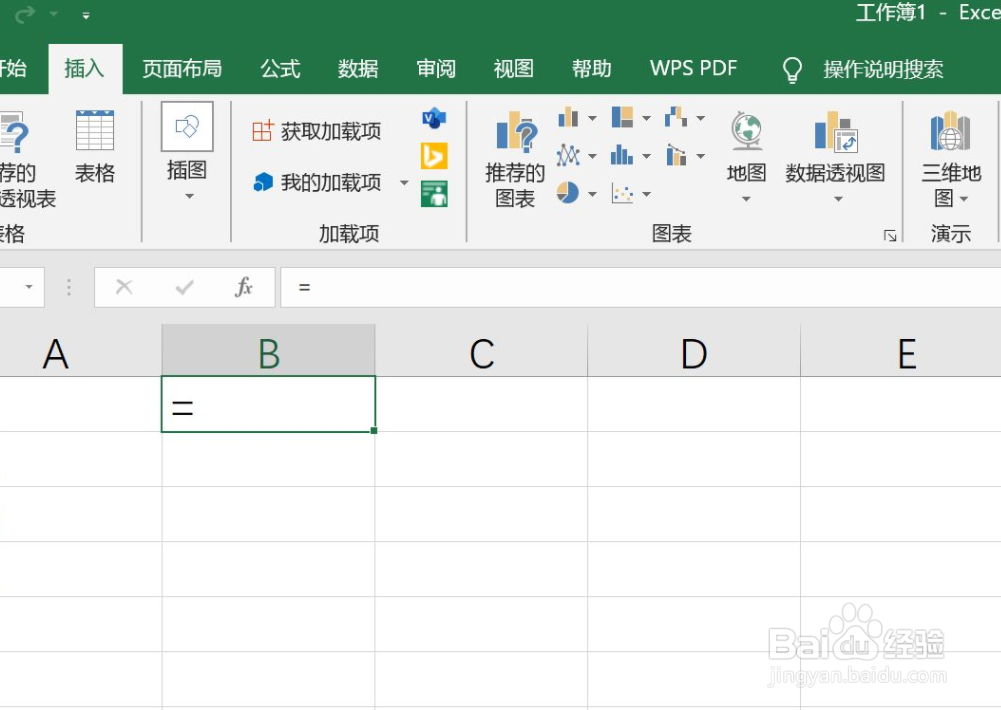
Task: Expand the 我的加载项 dropdown arrow
Action: [404, 183]
